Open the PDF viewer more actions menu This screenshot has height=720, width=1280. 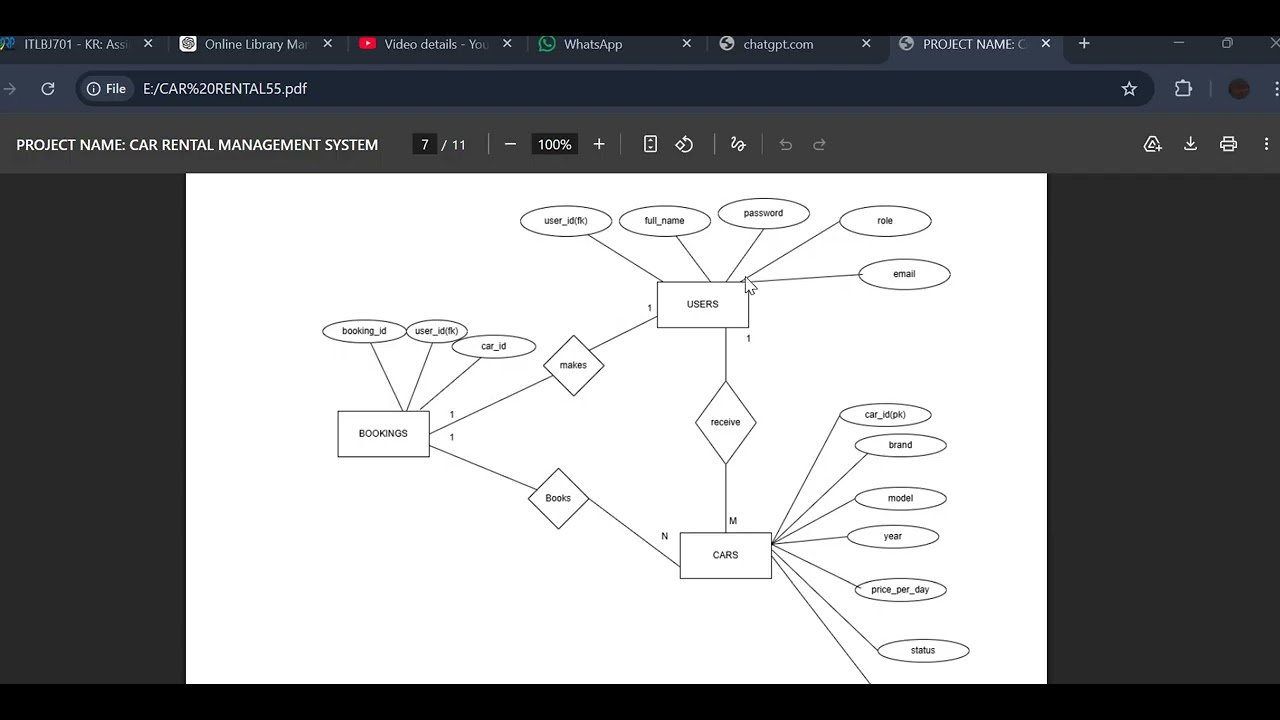point(1266,145)
